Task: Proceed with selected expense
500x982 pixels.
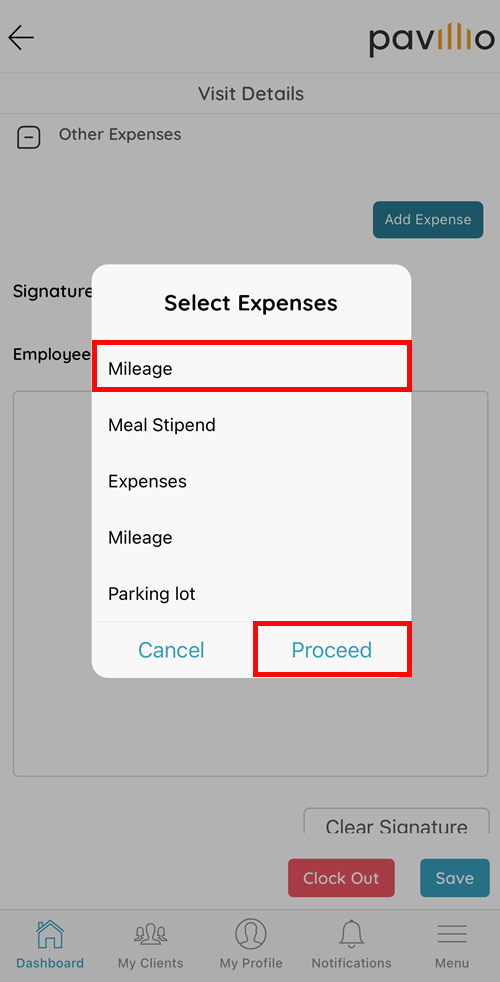Action: tap(332, 649)
